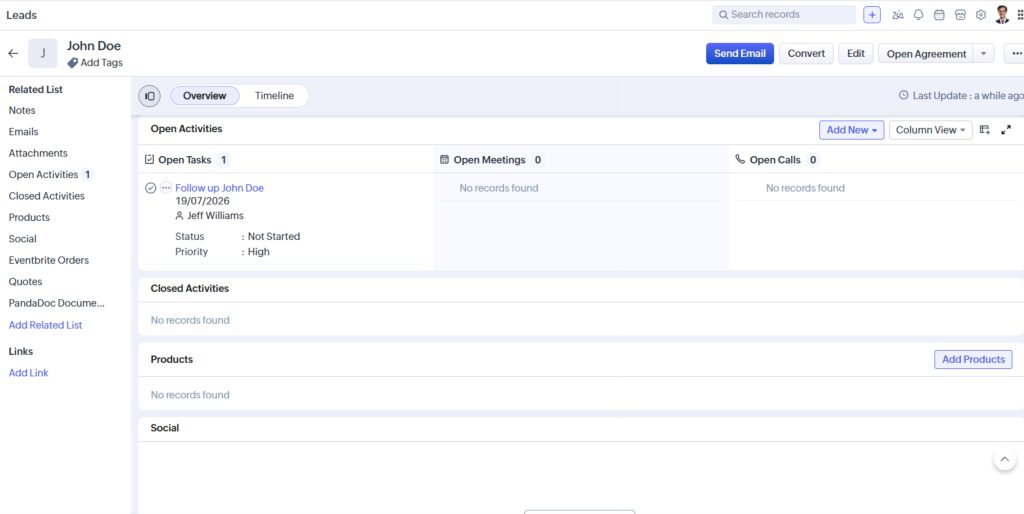Click the Last Update clock icon

pos(904,95)
